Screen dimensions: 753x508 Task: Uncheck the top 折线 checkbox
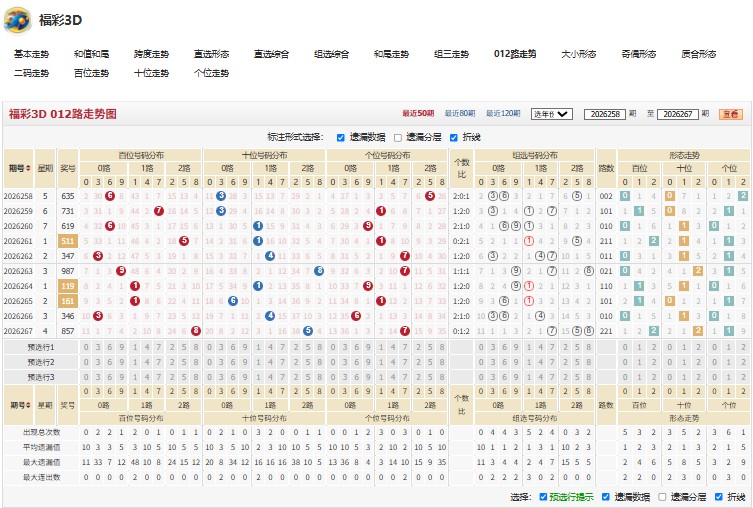tap(454, 138)
